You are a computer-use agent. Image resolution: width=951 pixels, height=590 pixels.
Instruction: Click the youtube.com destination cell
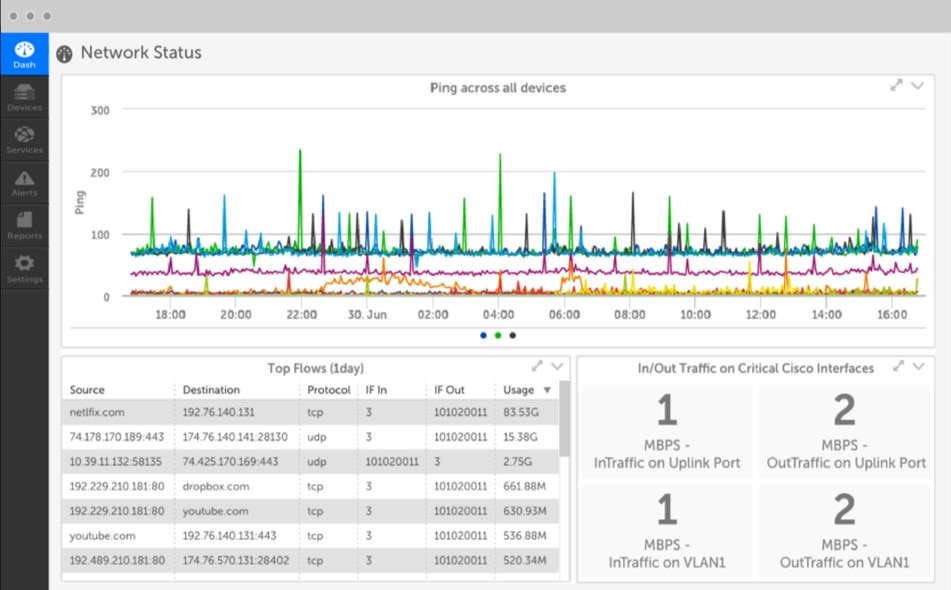215,511
